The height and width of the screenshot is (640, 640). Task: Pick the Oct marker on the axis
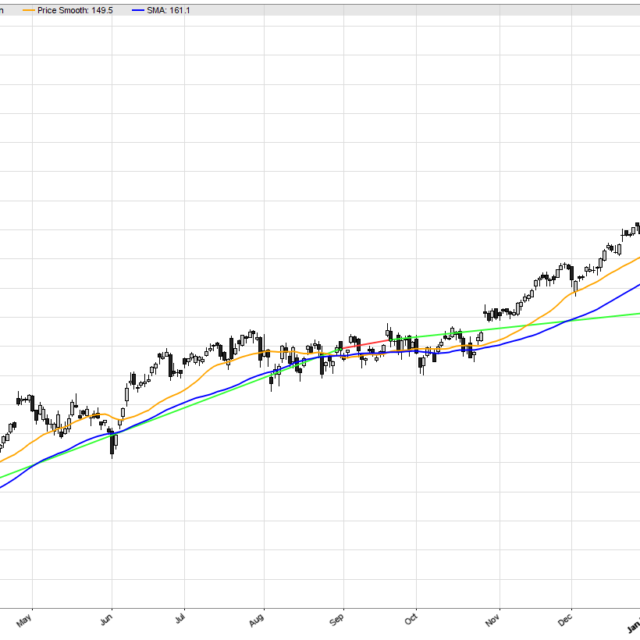pyautogui.click(x=414, y=619)
